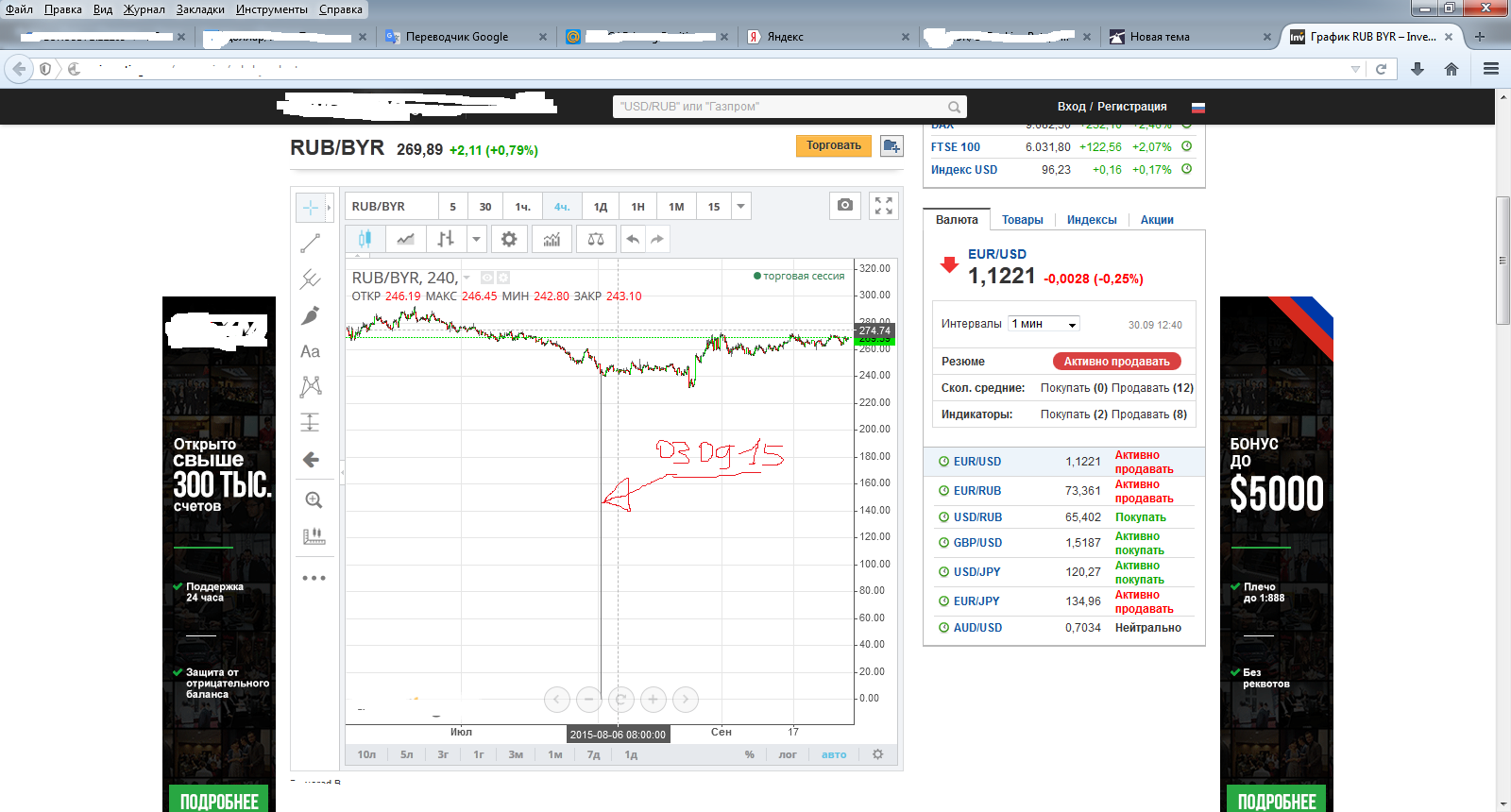
Task: Select the pitchfork drawing tool
Action: coord(310,279)
